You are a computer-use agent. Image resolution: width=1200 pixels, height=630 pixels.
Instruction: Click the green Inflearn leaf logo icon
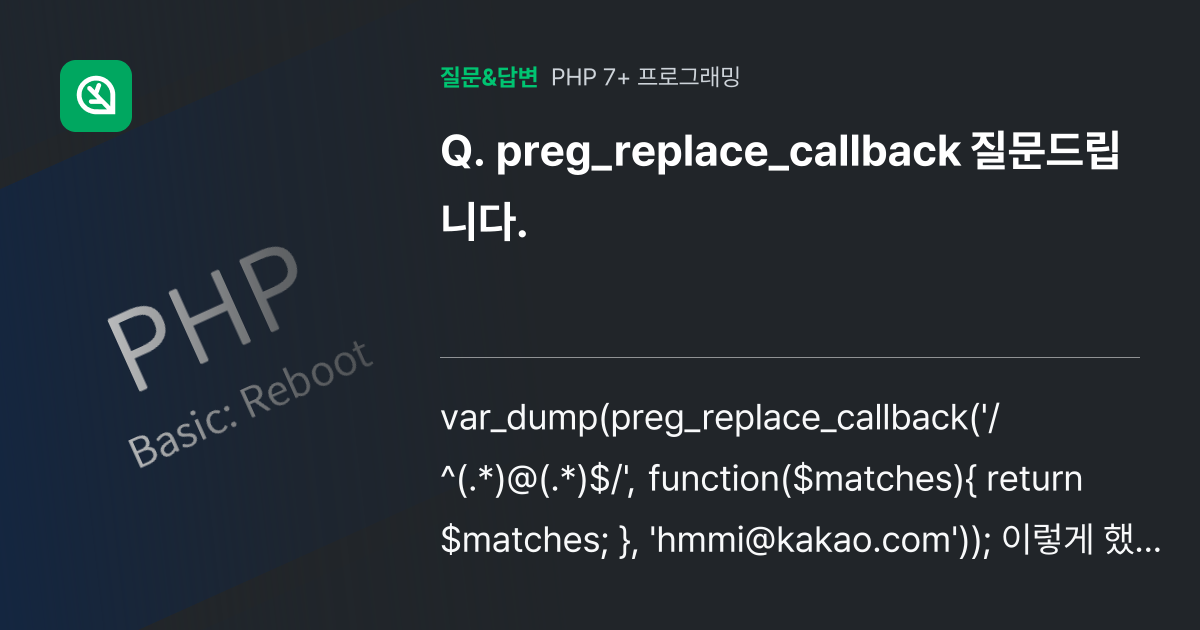(96, 96)
